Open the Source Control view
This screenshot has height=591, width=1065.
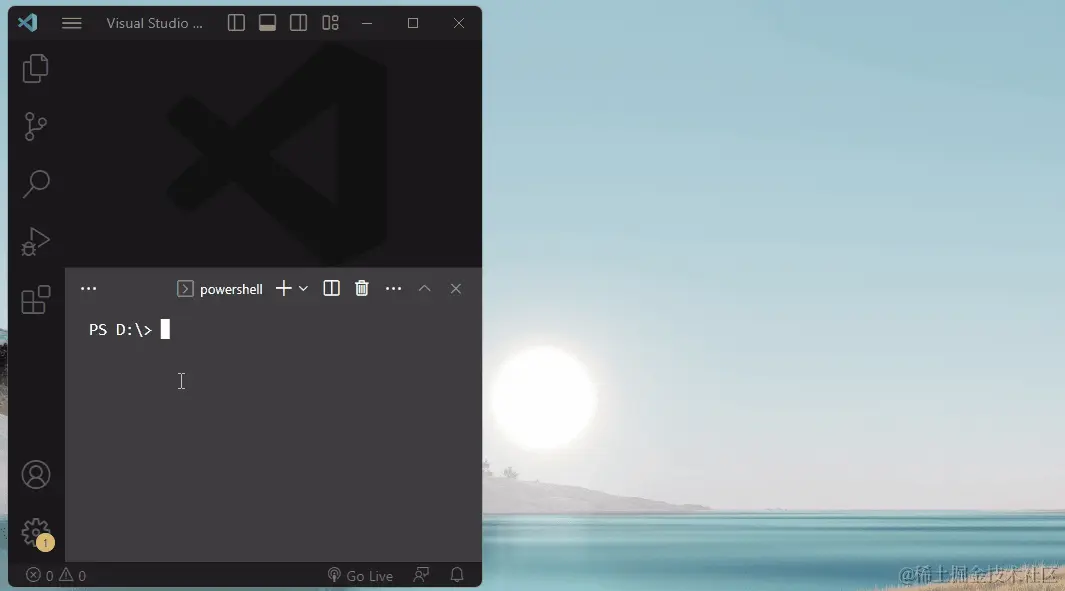pos(35,126)
